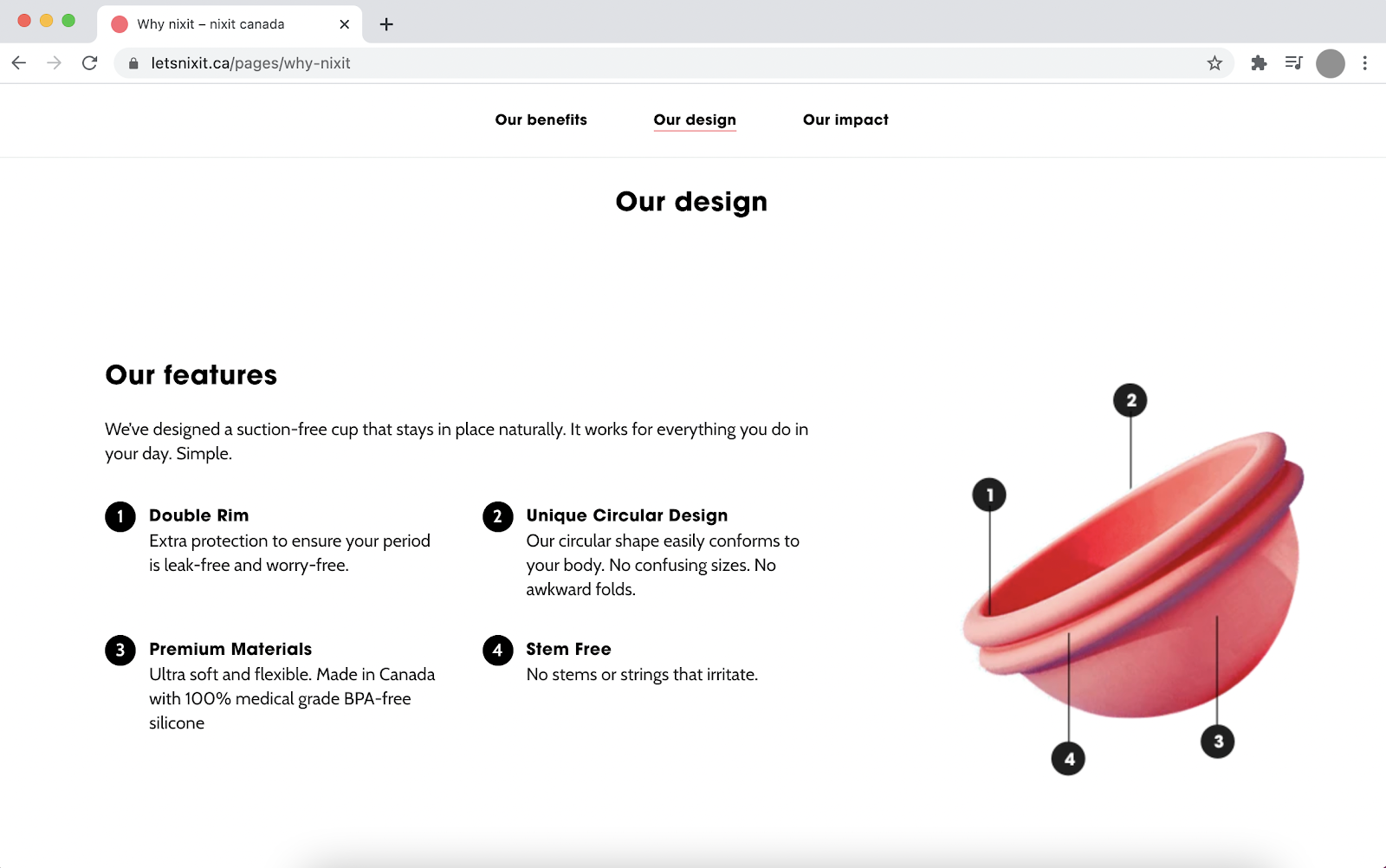Screen dimensions: 1386x868
Task: Click the 'Ultra soft and flexible' description
Action: coord(292,698)
